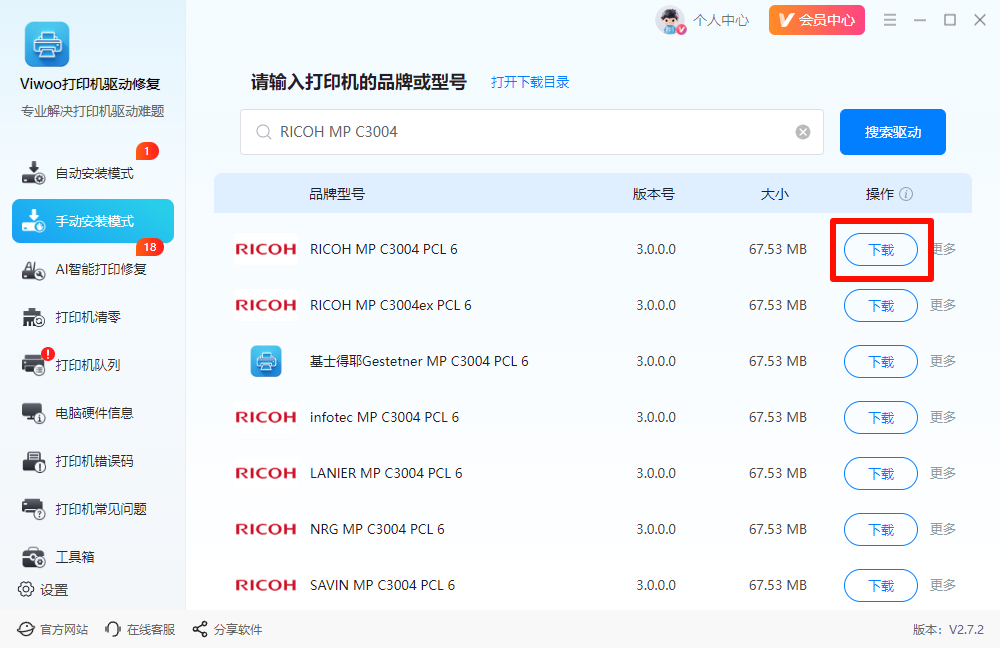Download infotec MP C3004 PCL 6 driver

click(x=881, y=418)
